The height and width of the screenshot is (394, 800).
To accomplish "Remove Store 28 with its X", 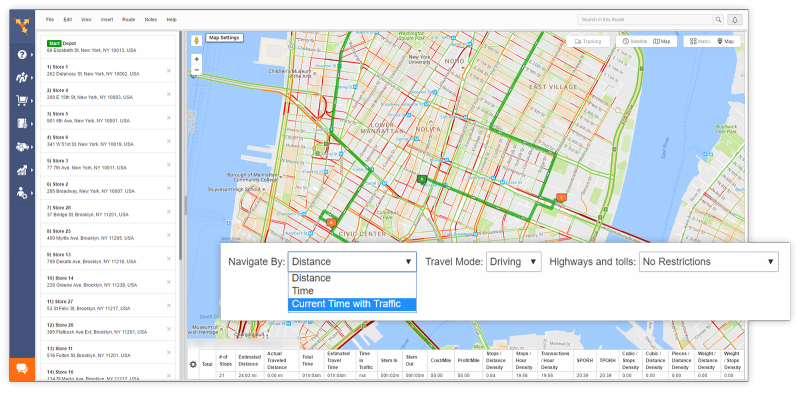I will 169,212.
